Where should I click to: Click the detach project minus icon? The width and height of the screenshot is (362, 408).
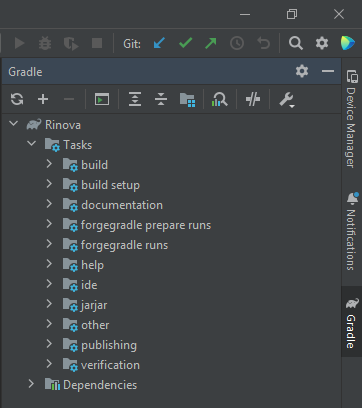click(69, 99)
